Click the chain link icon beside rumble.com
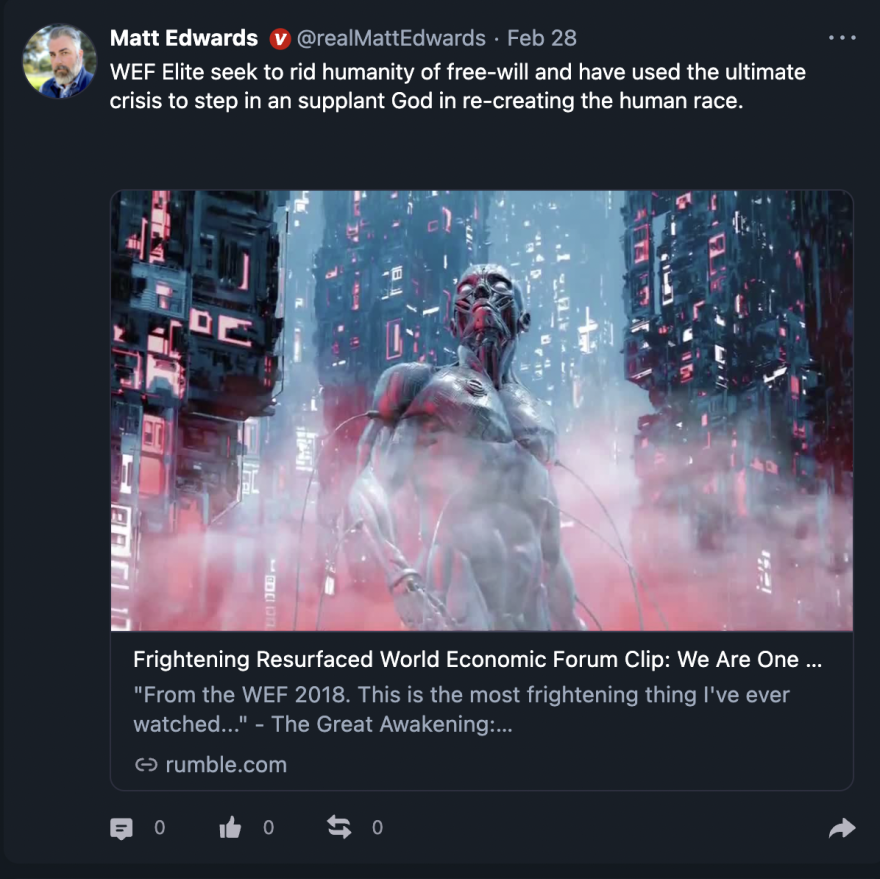This screenshot has width=880, height=879. pyautogui.click(x=146, y=765)
